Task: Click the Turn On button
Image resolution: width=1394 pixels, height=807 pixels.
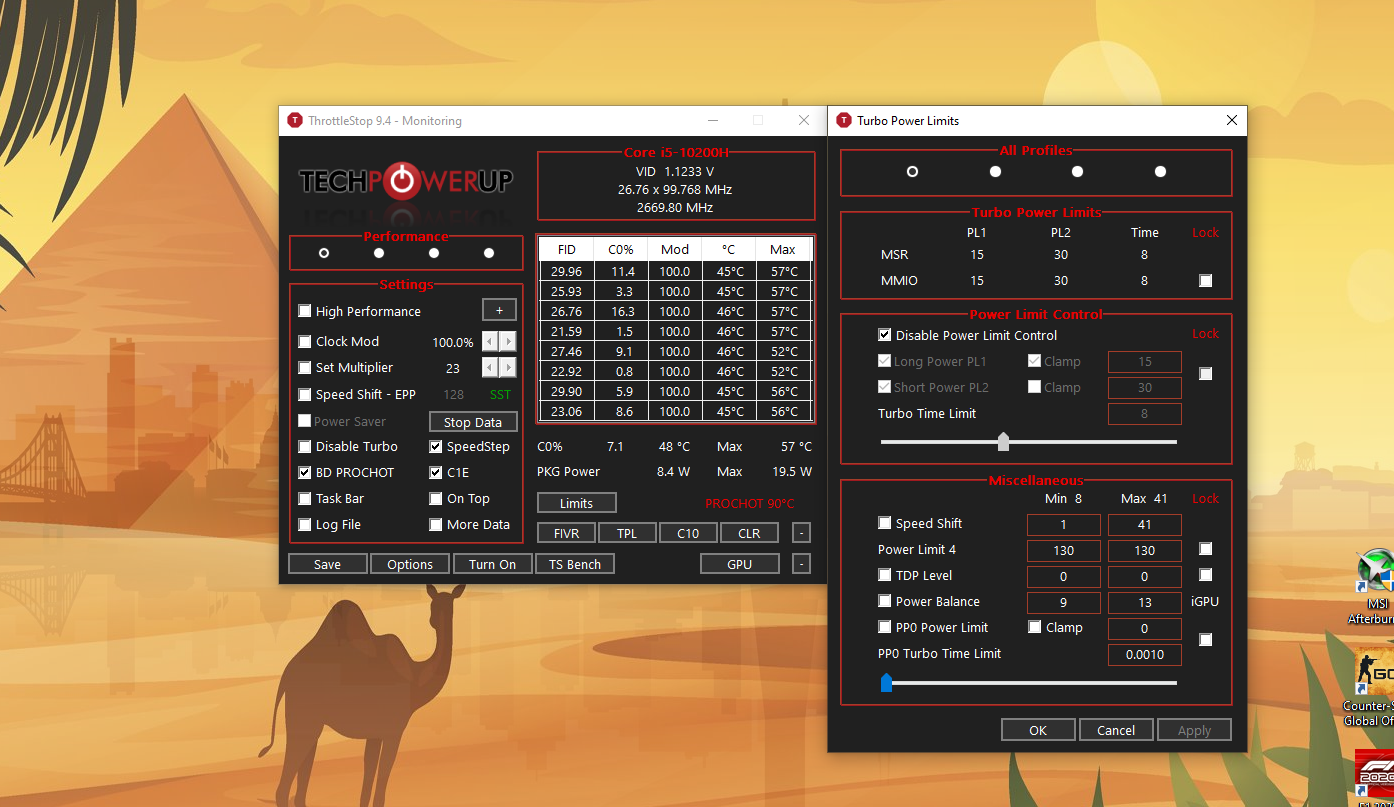Action: (493, 564)
